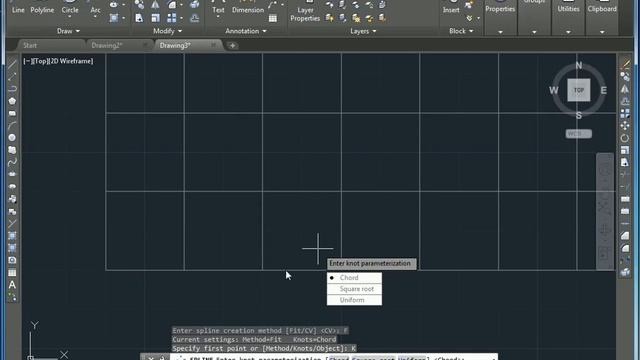
Task: Open Layer Properties manager
Action: point(305,11)
